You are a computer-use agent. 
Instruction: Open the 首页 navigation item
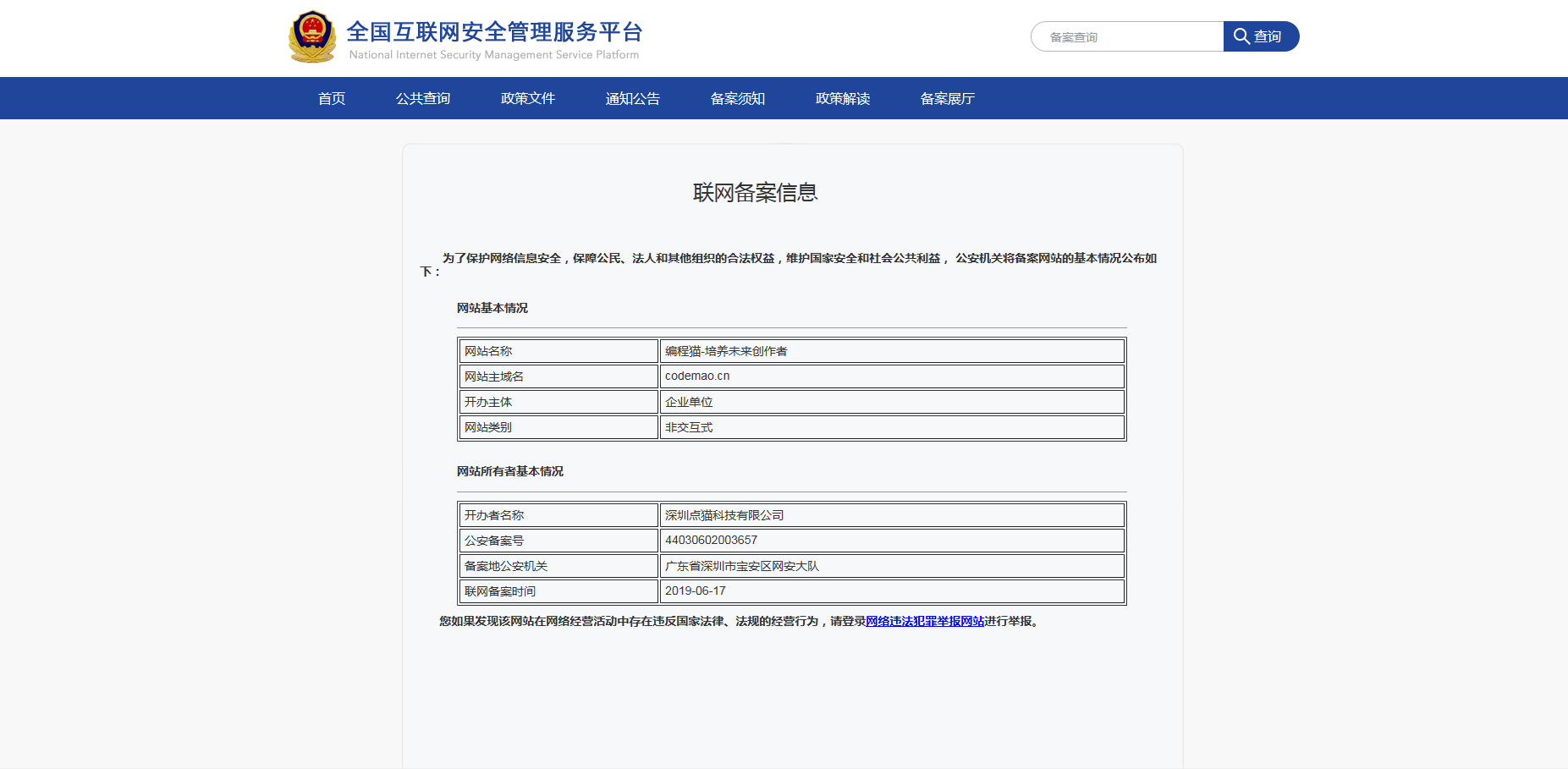[x=332, y=98]
